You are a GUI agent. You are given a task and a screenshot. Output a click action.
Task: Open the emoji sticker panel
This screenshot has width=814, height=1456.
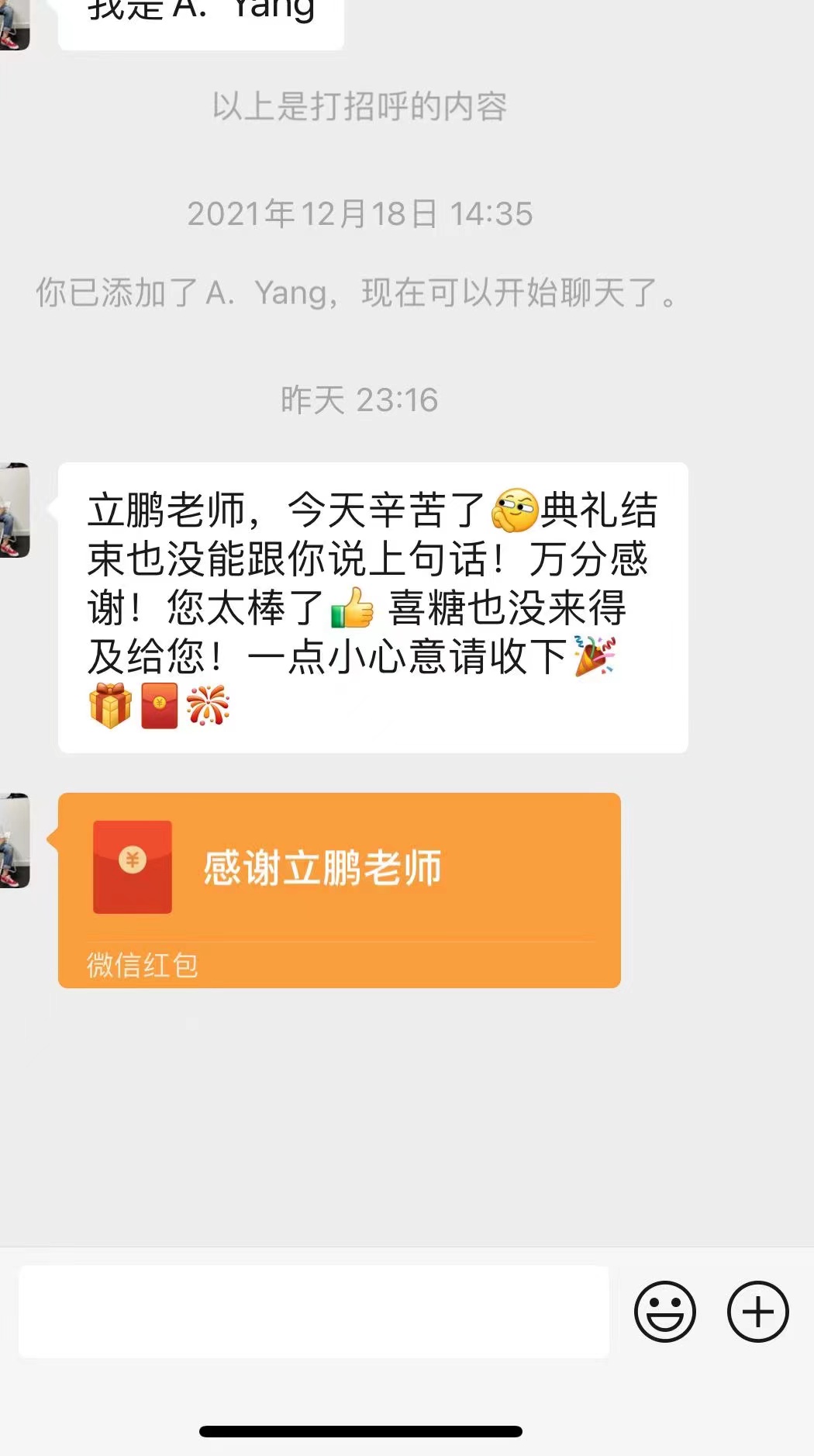point(664,1311)
